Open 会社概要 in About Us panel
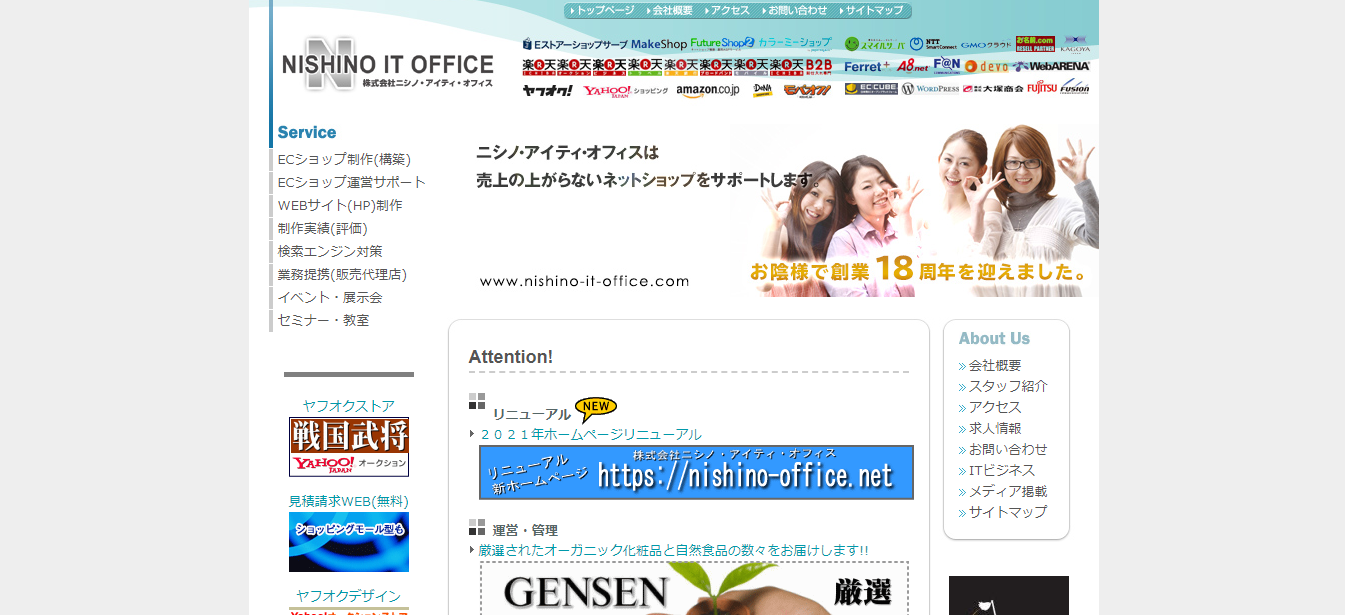1345x615 pixels. click(x=995, y=366)
